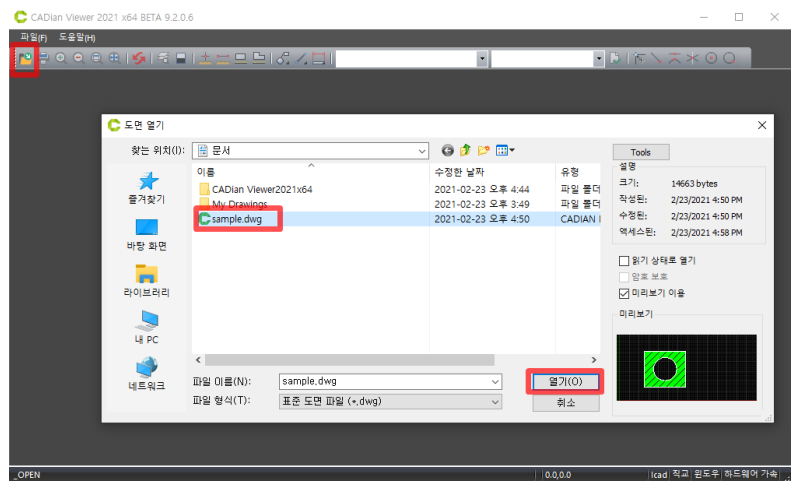Open the second toolbar combo box dropdown
Viewport: 796px width, 485px height.
pyautogui.click(x=599, y=59)
